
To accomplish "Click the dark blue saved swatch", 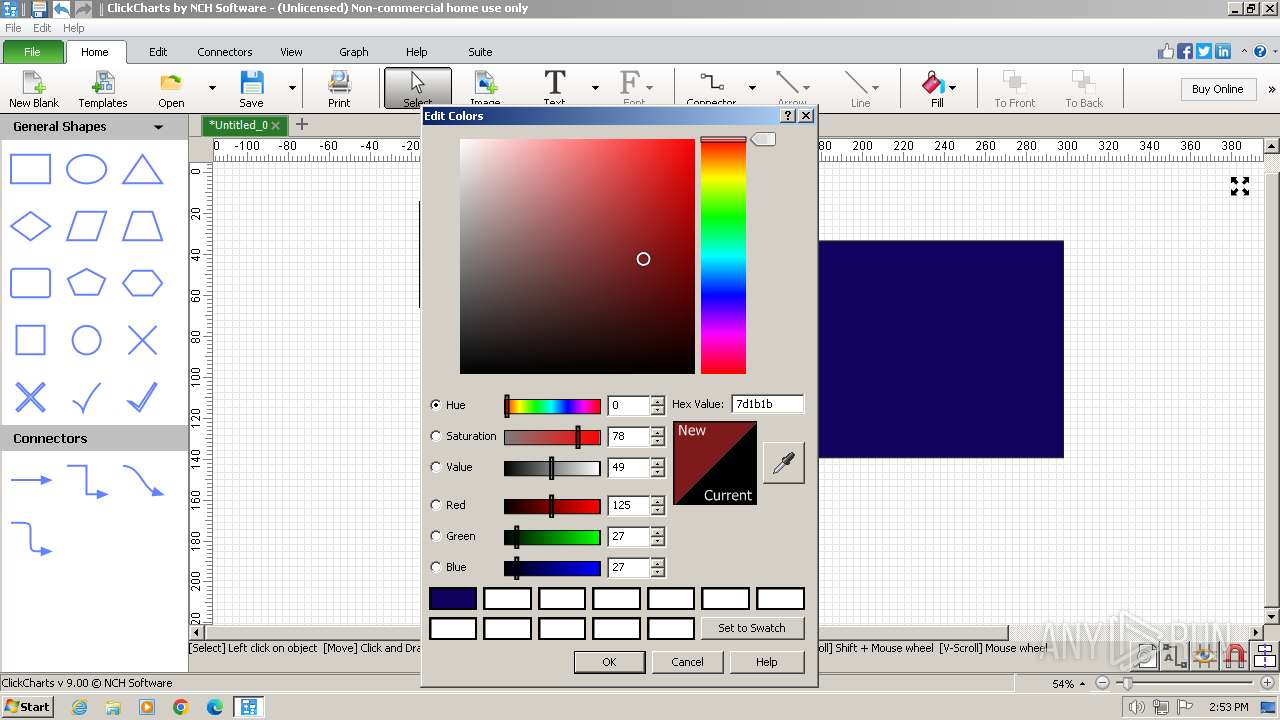I will pyautogui.click(x=453, y=599).
